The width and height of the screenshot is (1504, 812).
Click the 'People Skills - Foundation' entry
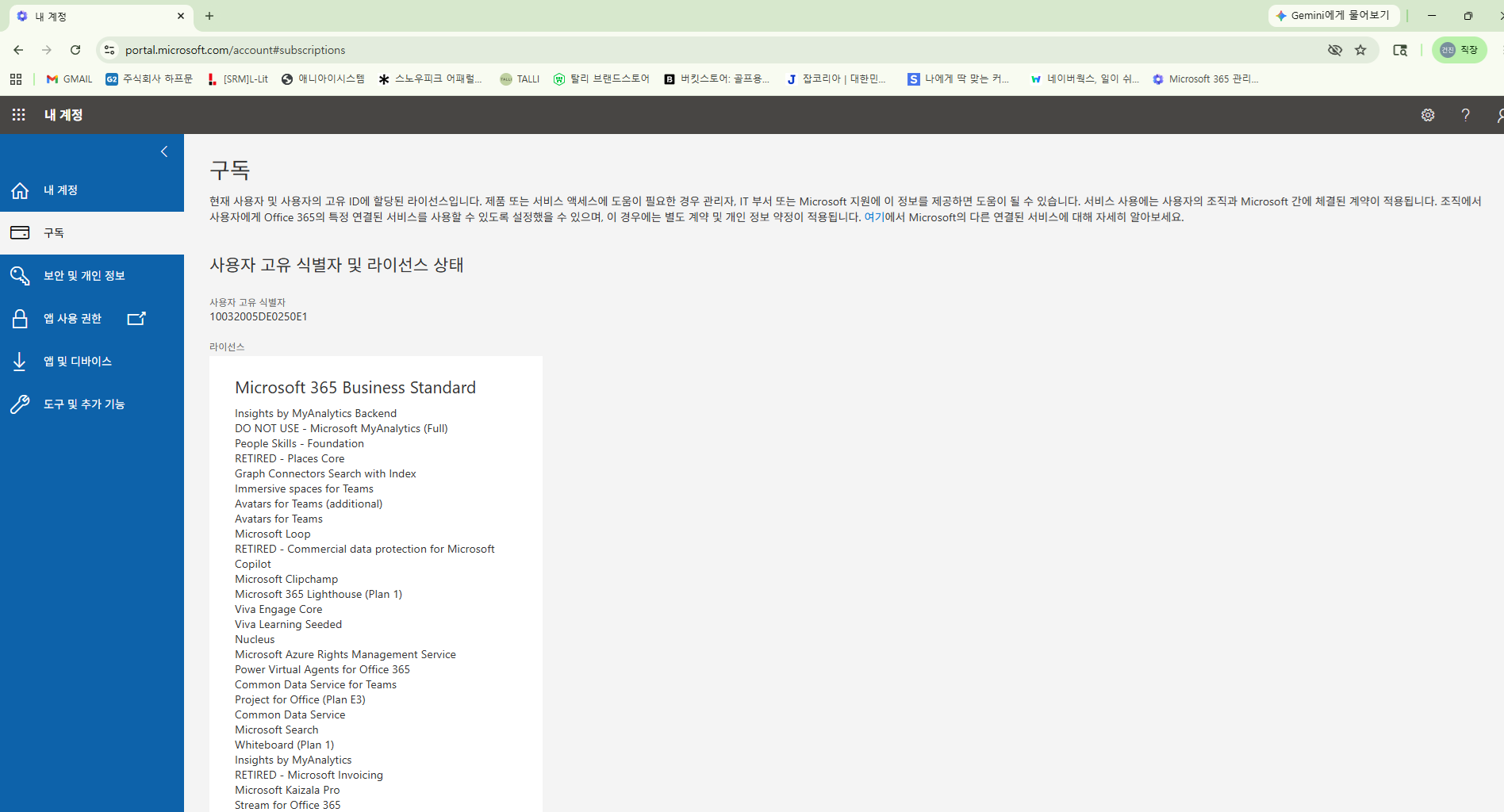click(x=300, y=444)
